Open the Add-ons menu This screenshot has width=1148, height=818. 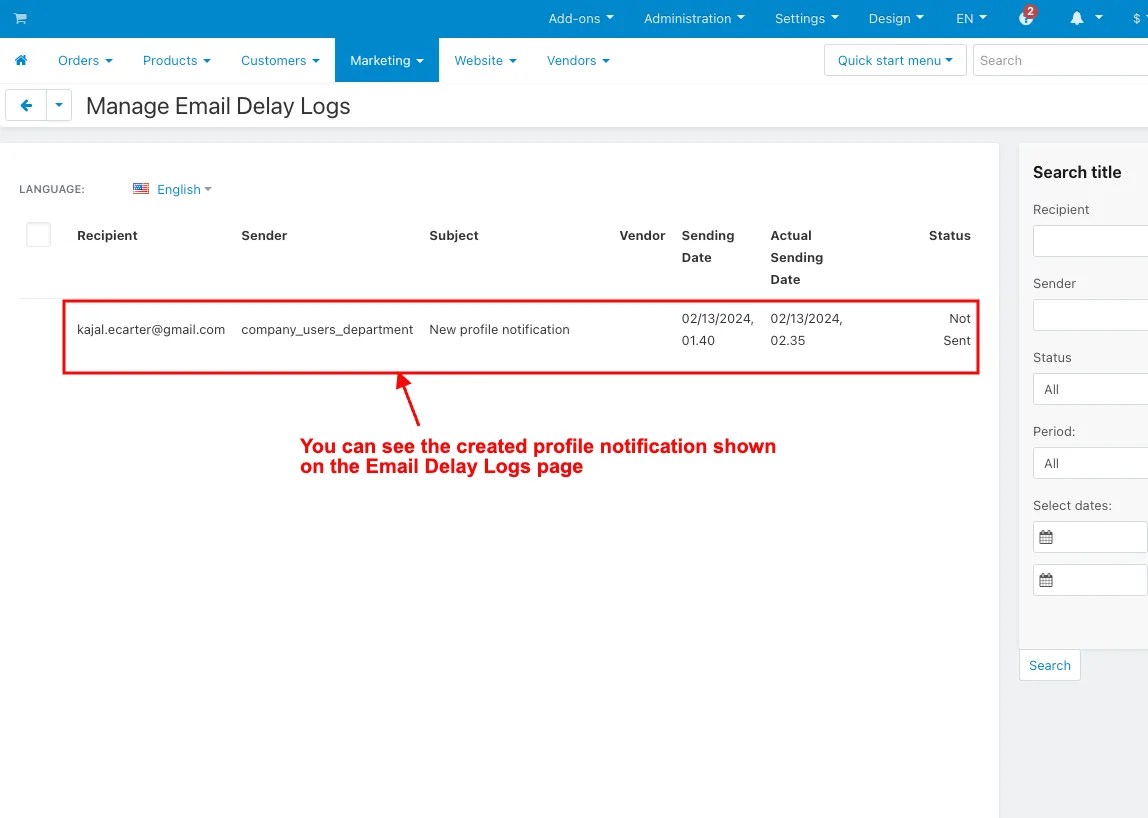point(581,18)
